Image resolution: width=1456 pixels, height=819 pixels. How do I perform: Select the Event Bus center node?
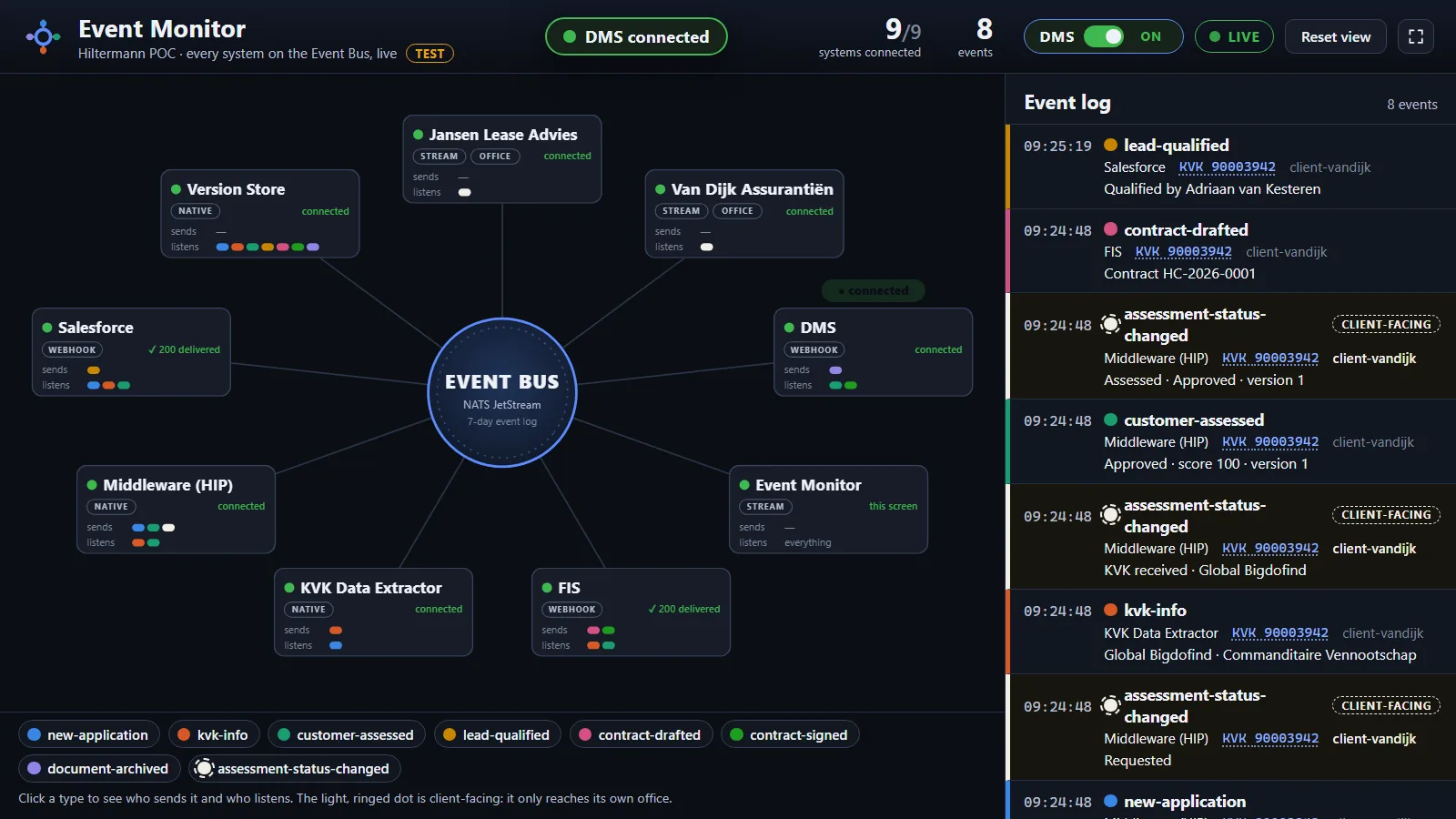click(x=502, y=392)
